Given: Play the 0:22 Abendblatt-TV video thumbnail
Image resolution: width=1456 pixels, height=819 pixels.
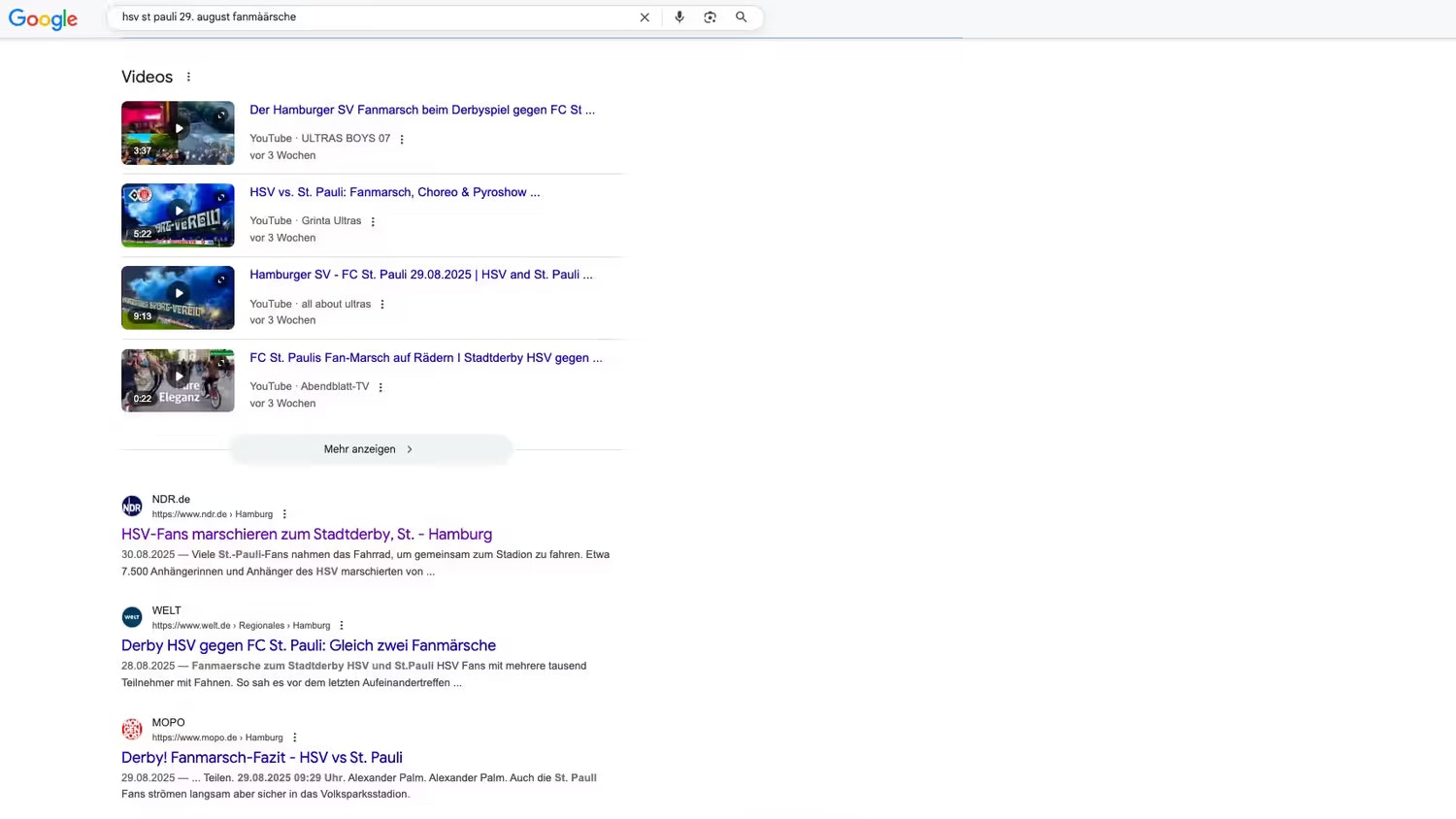Looking at the screenshot, I should 178,380.
